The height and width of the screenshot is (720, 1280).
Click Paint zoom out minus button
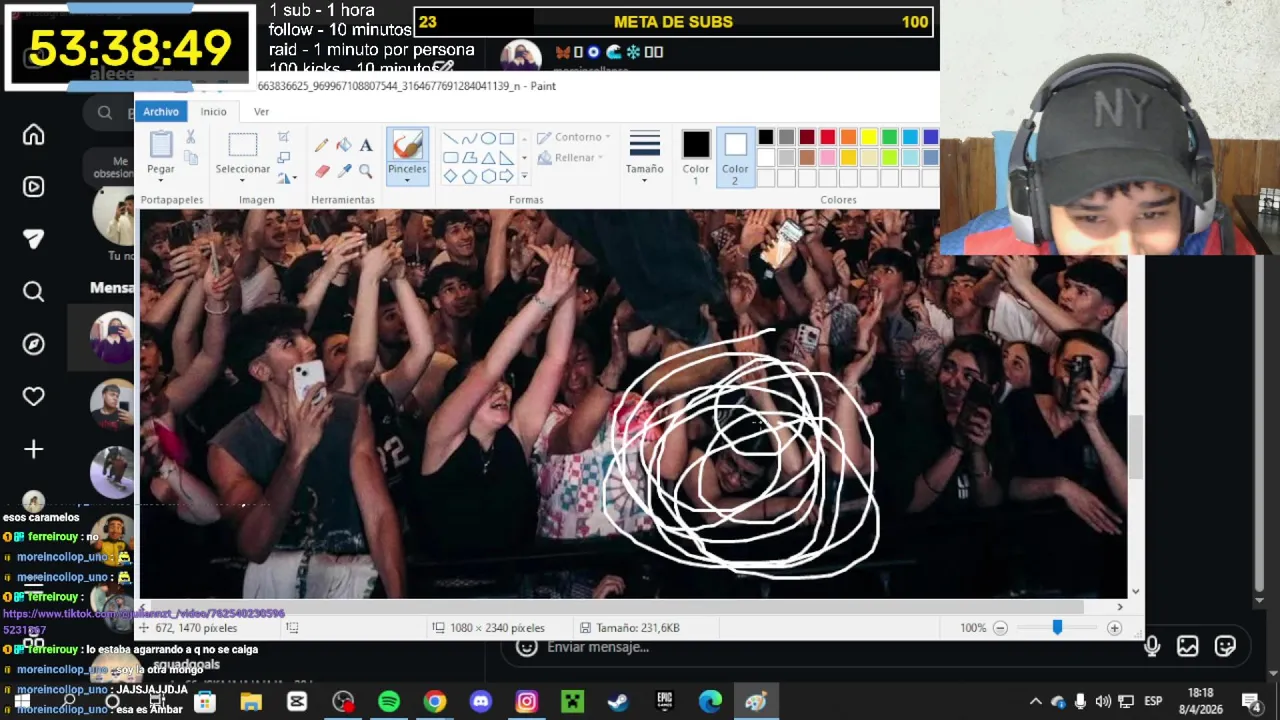(x=1000, y=628)
